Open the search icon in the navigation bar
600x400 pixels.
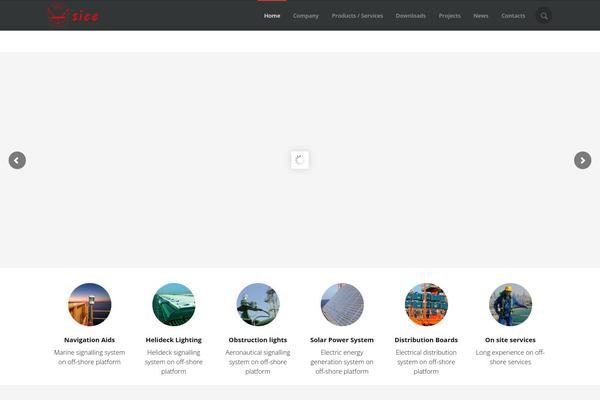(x=544, y=16)
